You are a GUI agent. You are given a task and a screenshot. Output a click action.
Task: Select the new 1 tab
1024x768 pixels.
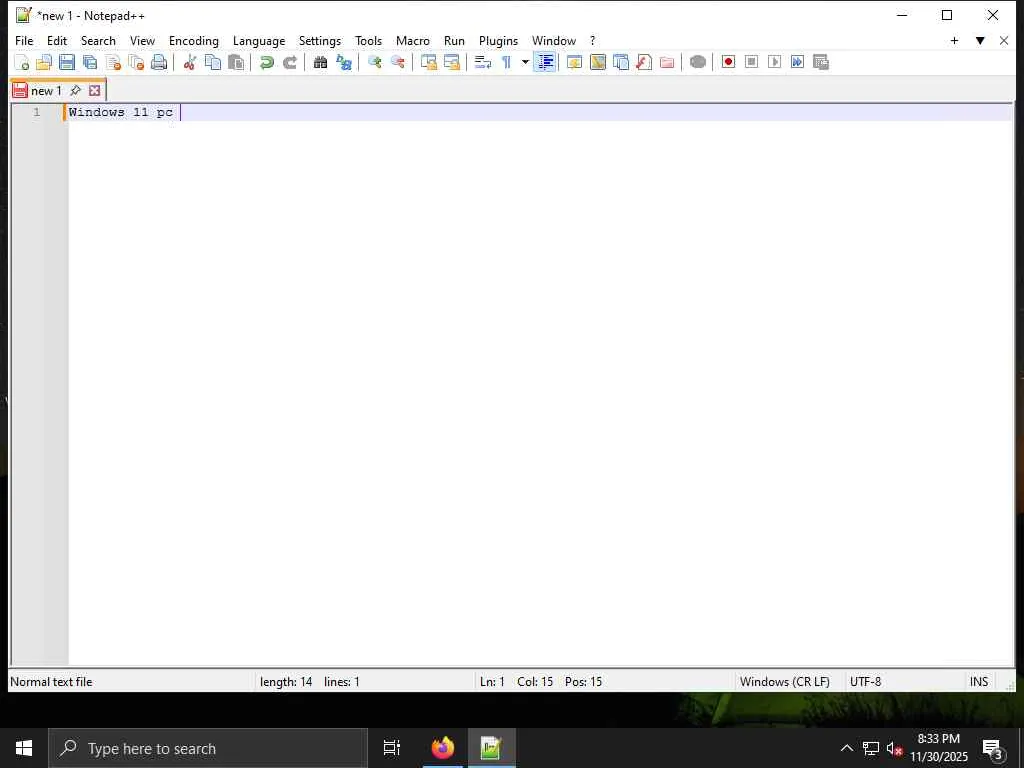click(46, 91)
